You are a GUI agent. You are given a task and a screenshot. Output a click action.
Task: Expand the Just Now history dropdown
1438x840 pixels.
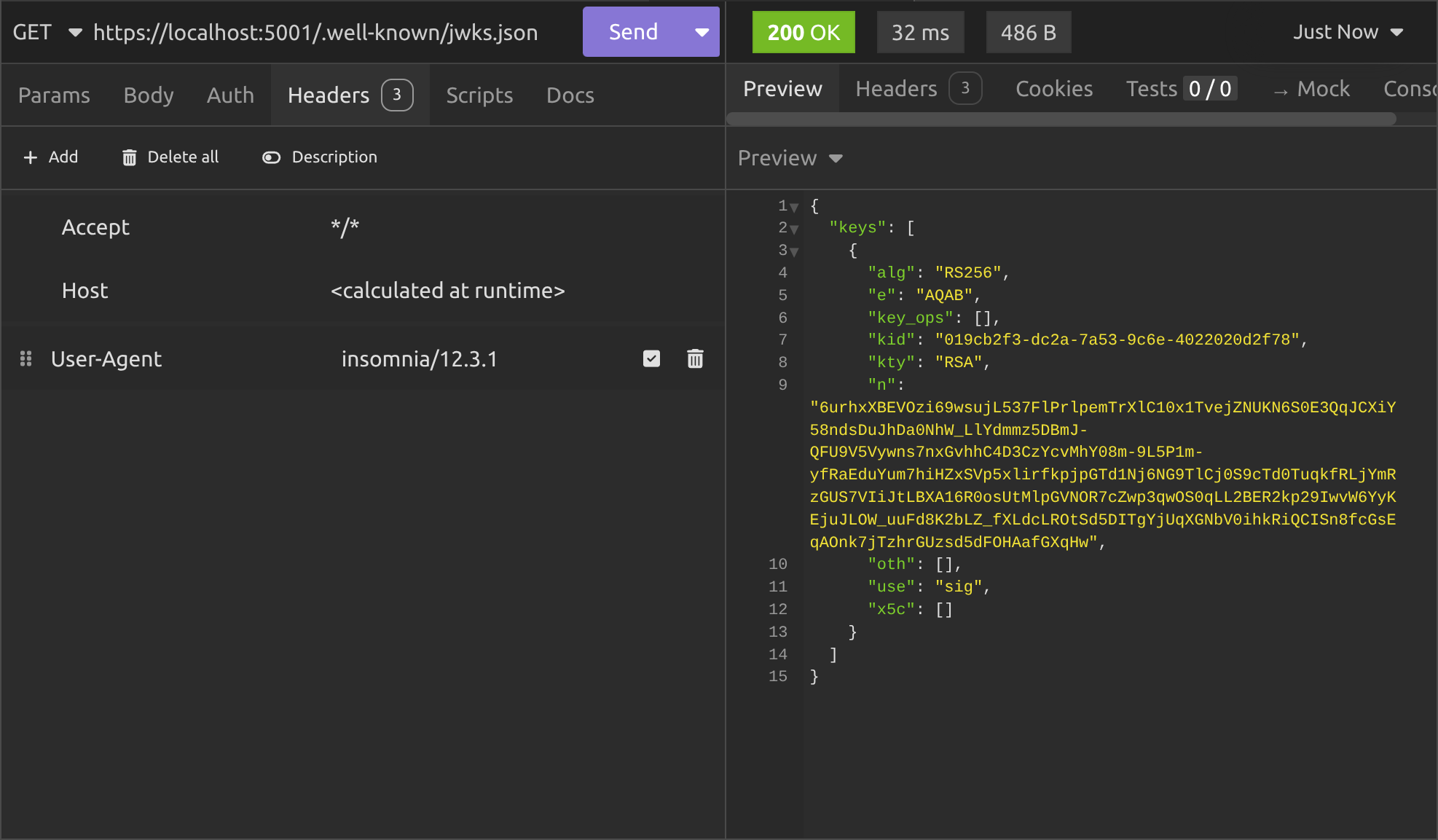(1396, 32)
